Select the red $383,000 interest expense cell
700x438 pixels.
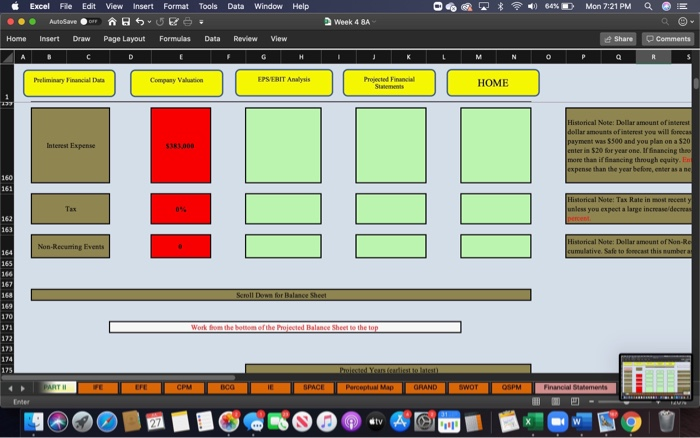pos(181,146)
